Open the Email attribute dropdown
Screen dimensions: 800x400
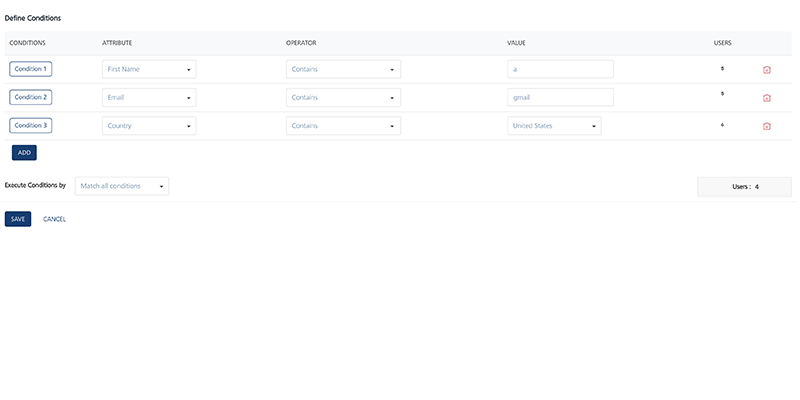pyautogui.click(x=149, y=98)
